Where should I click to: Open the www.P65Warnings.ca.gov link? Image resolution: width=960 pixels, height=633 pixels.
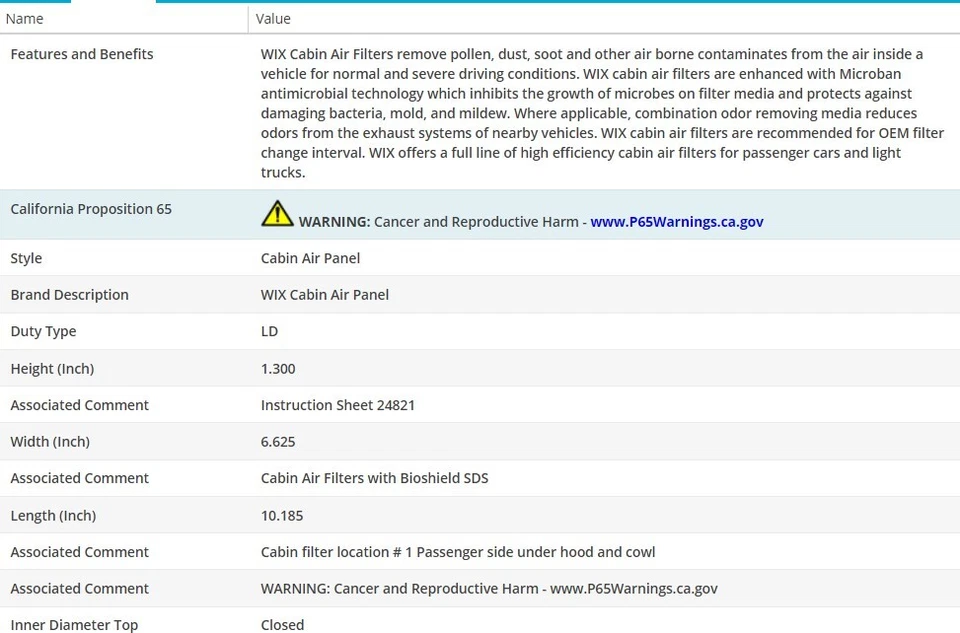(x=677, y=222)
